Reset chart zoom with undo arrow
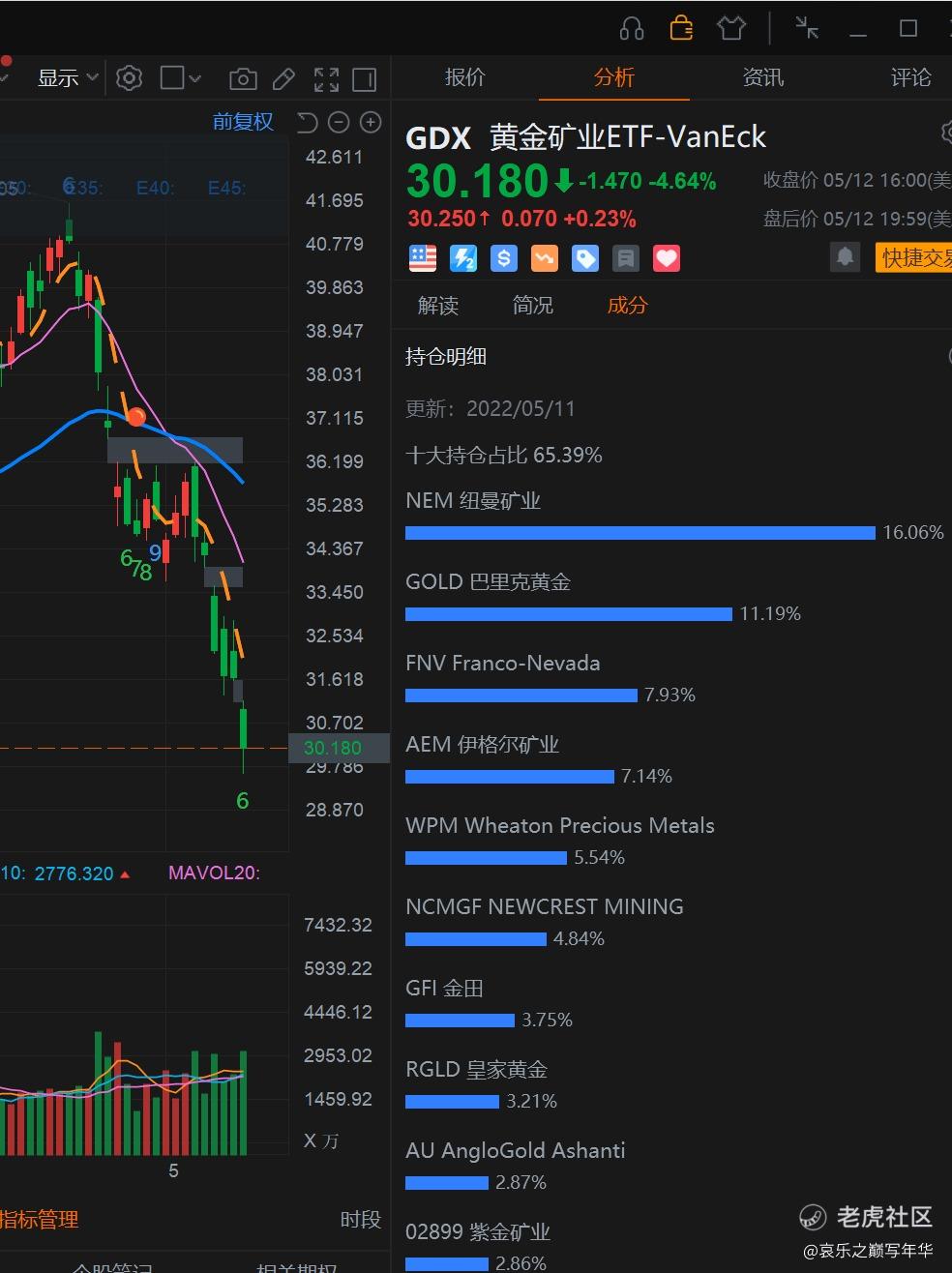This screenshot has width=952, height=1273. click(307, 122)
